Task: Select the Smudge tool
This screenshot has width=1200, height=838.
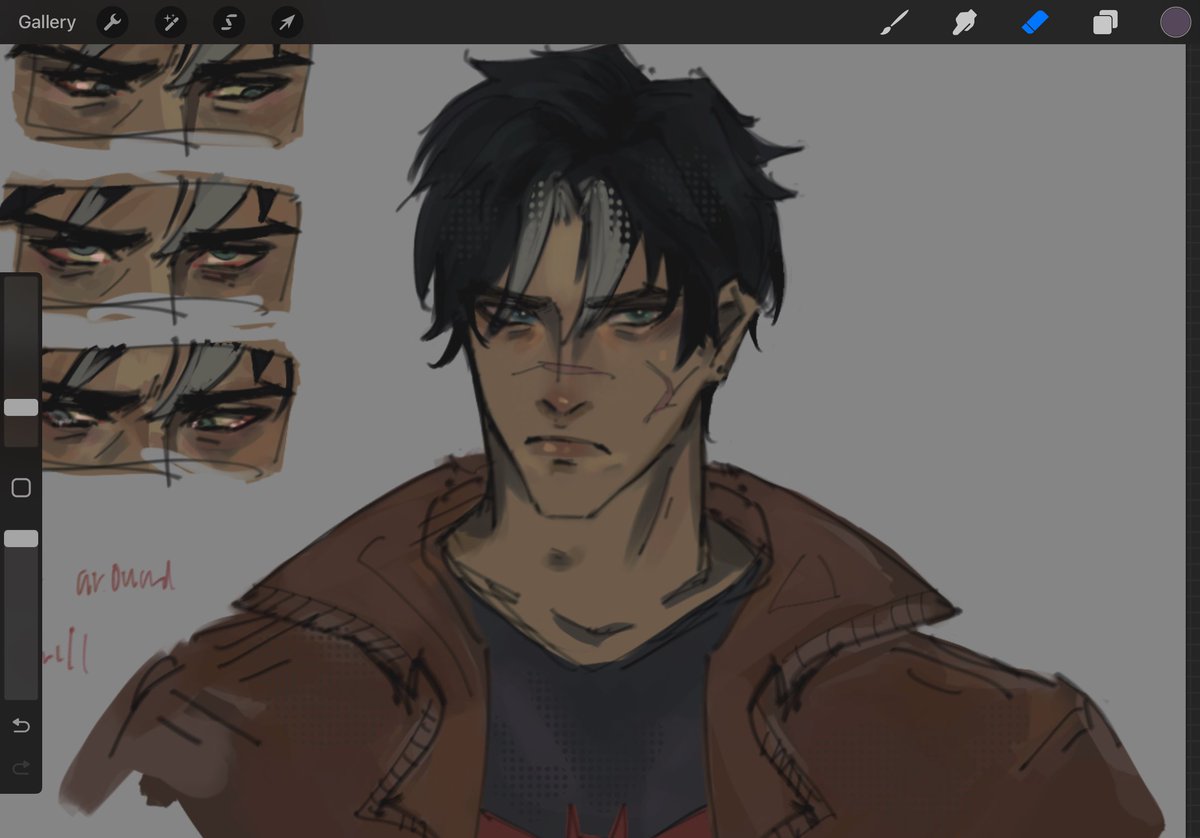Action: point(965,22)
